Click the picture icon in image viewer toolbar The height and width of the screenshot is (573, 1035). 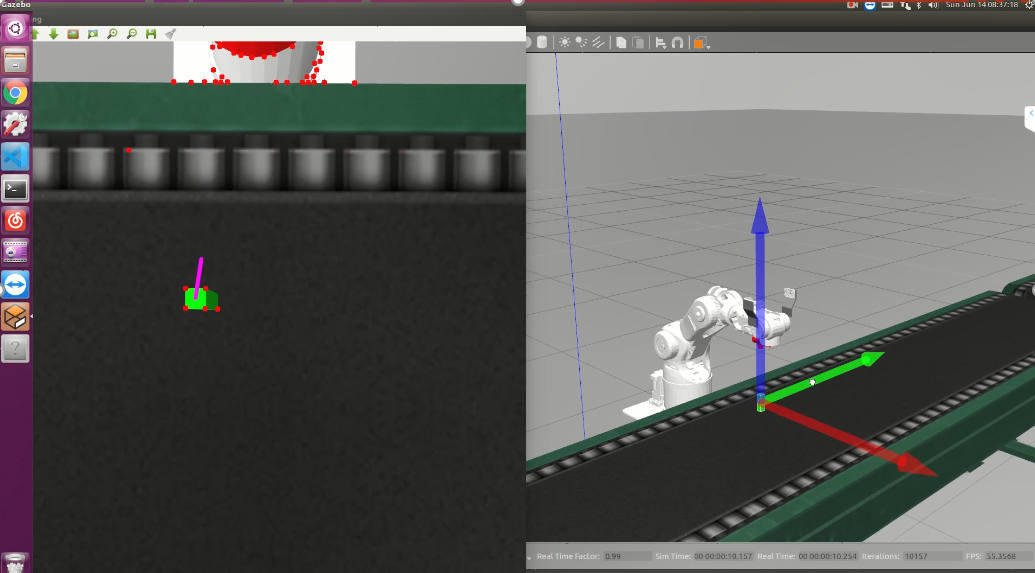pos(73,34)
